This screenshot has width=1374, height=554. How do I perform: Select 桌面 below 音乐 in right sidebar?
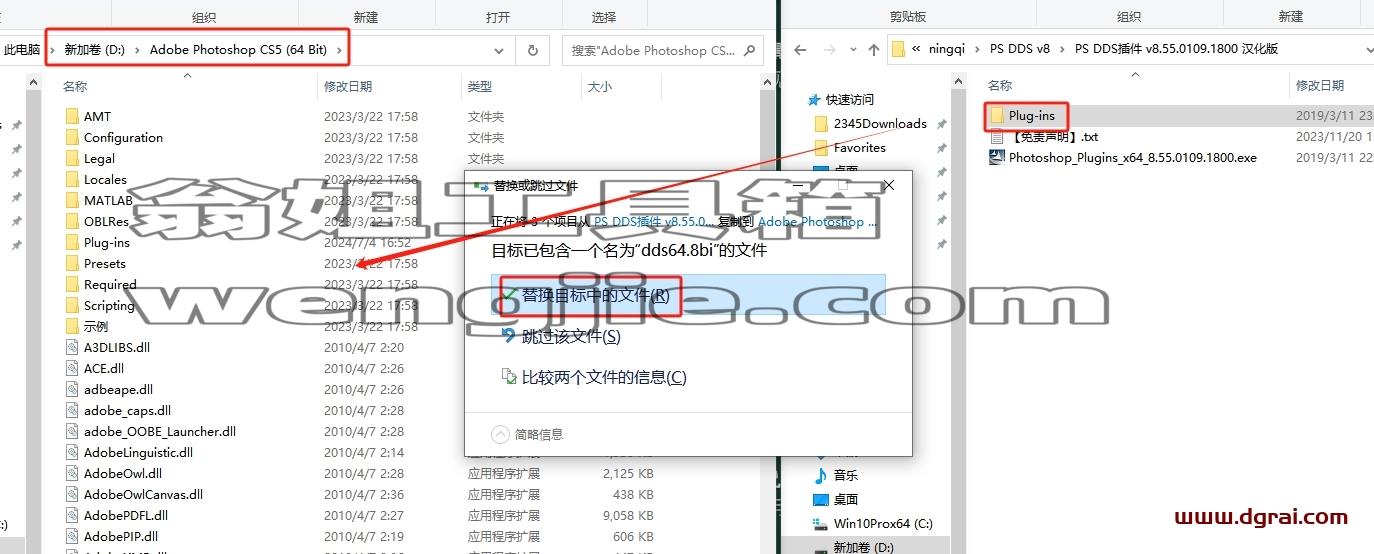846,499
